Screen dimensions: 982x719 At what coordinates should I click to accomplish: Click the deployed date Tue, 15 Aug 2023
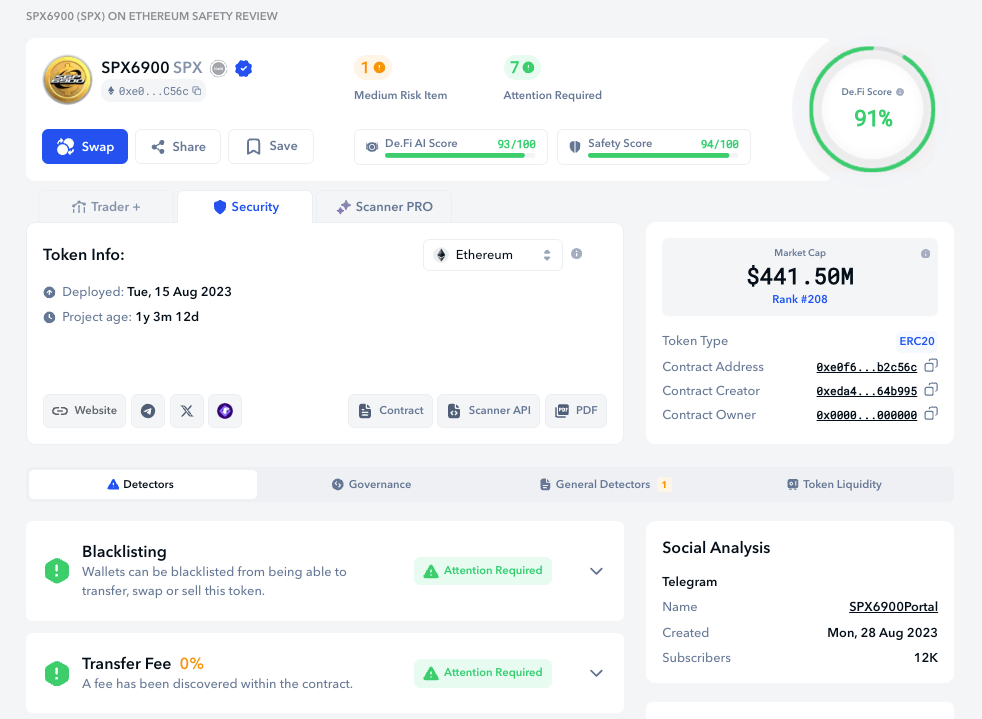click(x=179, y=292)
